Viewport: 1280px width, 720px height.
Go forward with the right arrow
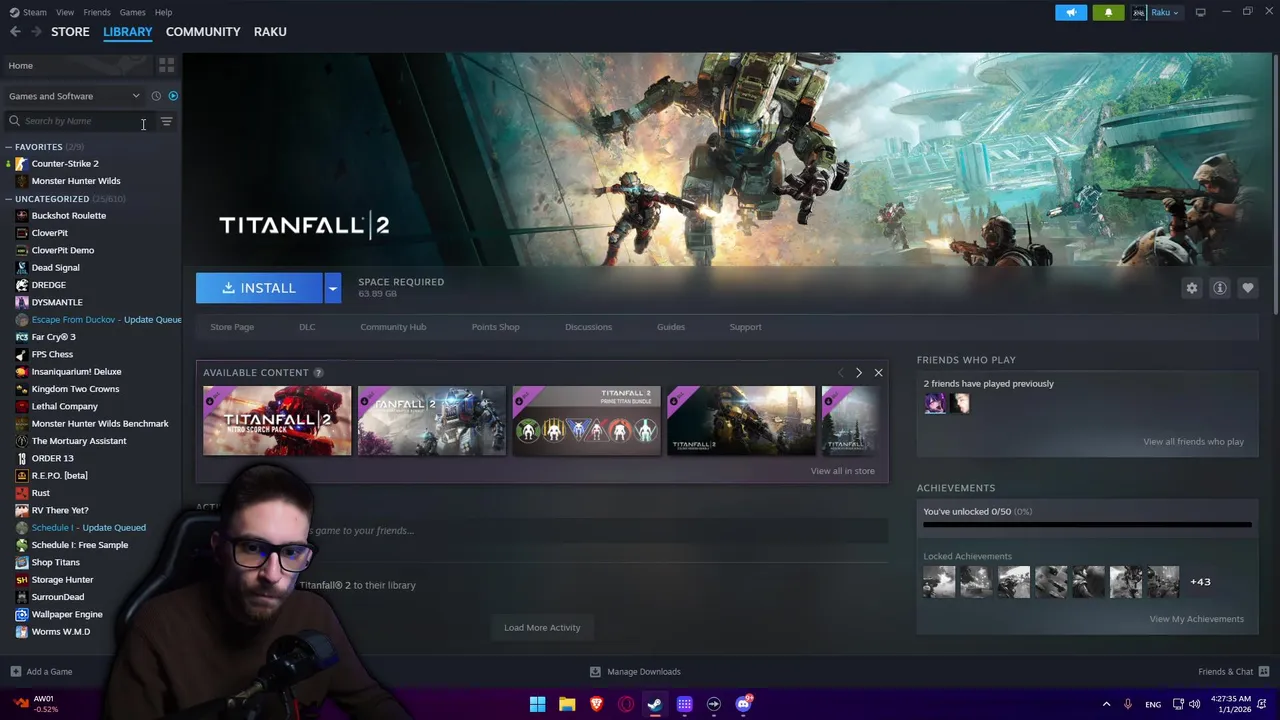pyautogui.click(x=37, y=32)
